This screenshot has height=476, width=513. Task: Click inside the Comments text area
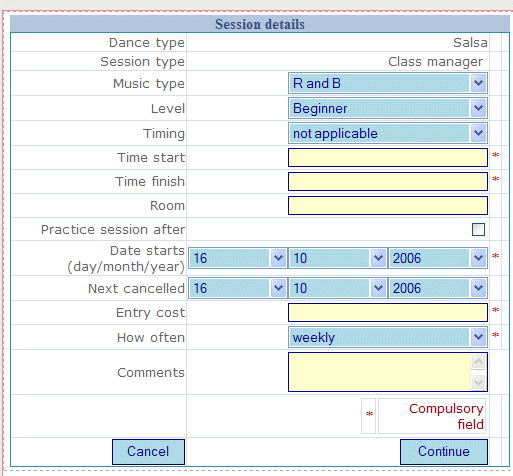(x=380, y=372)
